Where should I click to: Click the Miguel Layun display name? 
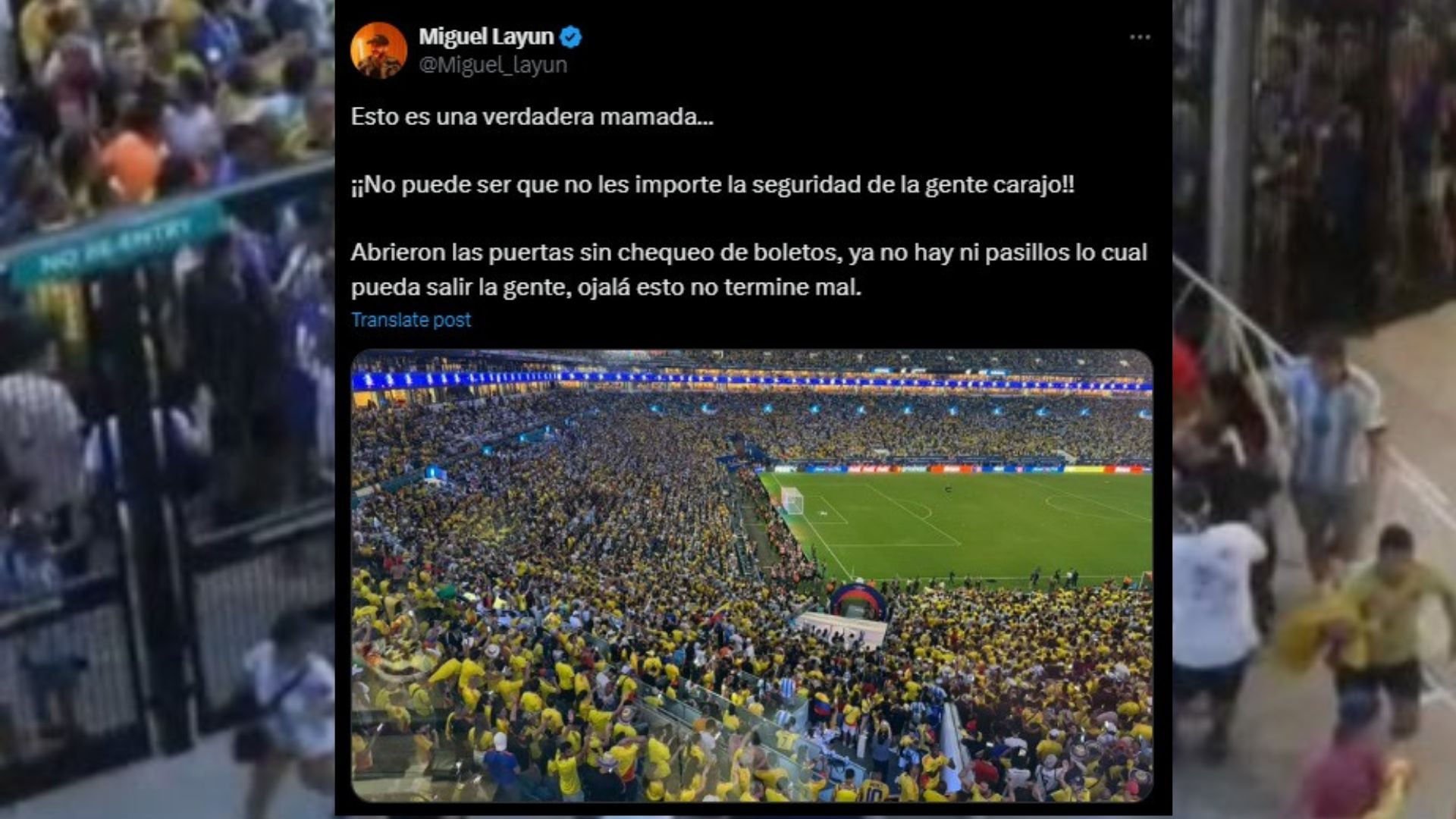486,36
